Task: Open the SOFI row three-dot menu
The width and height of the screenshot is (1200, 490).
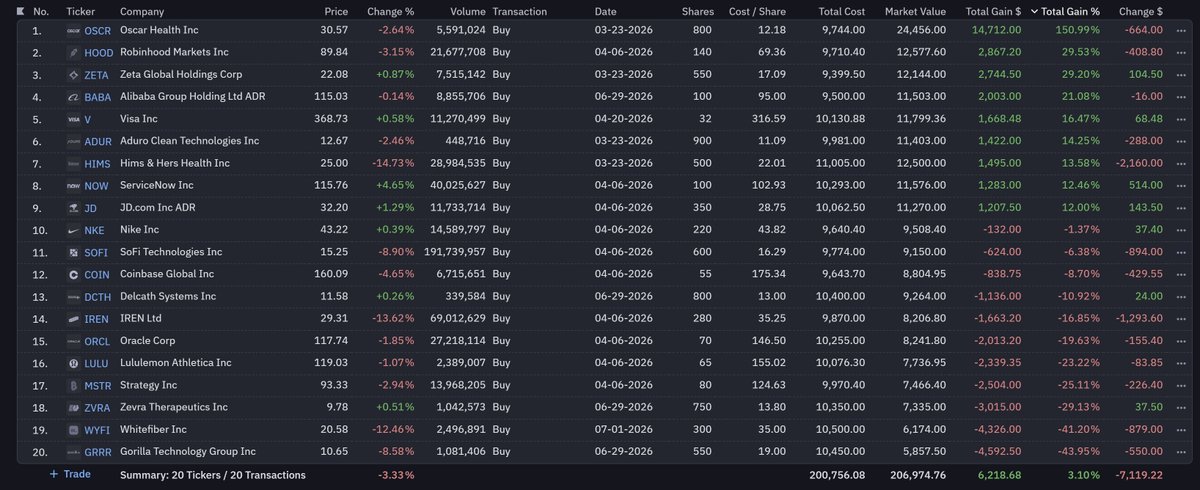Action: coord(1183,252)
